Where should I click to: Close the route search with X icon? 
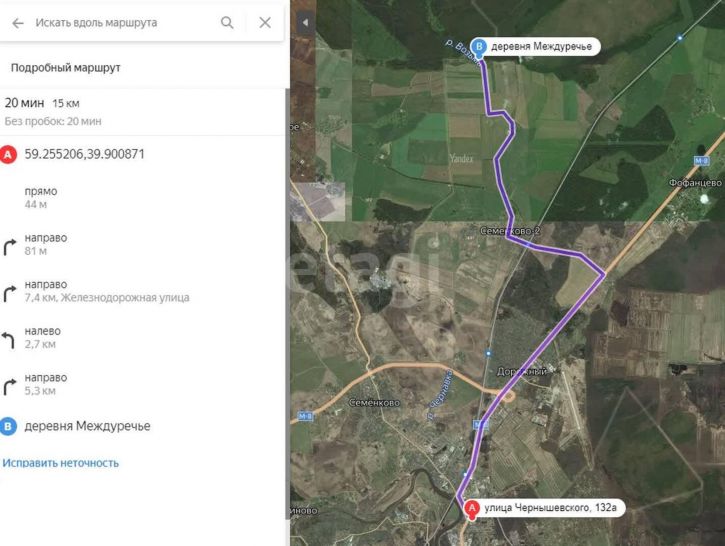[x=265, y=22]
